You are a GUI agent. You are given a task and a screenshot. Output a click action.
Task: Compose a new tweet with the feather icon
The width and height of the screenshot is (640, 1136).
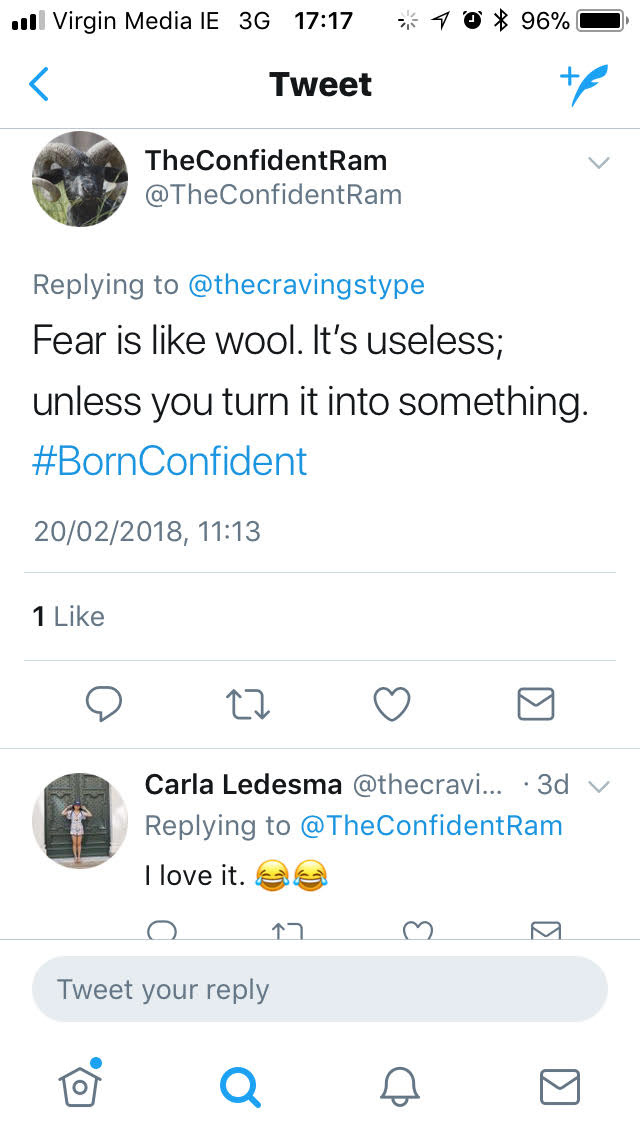click(x=582, y=85)
